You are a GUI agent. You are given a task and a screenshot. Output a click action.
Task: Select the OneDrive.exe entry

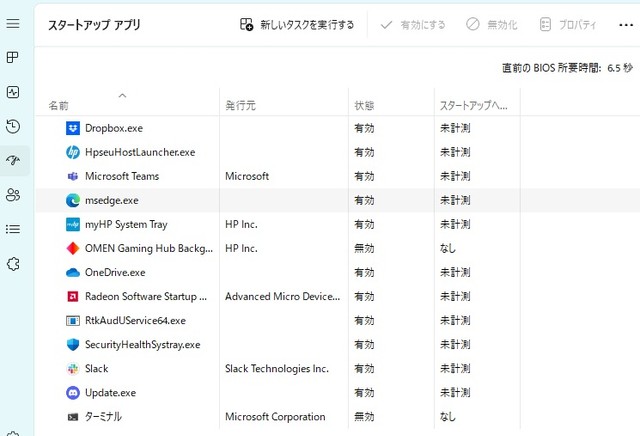(x=115, y=272)
